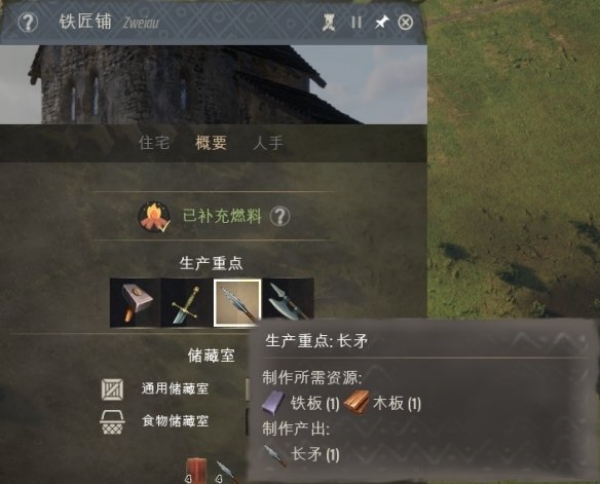The width and height of the screenshot is (600, 484).
Task: Select the hammer production focus
Action: 135,303
